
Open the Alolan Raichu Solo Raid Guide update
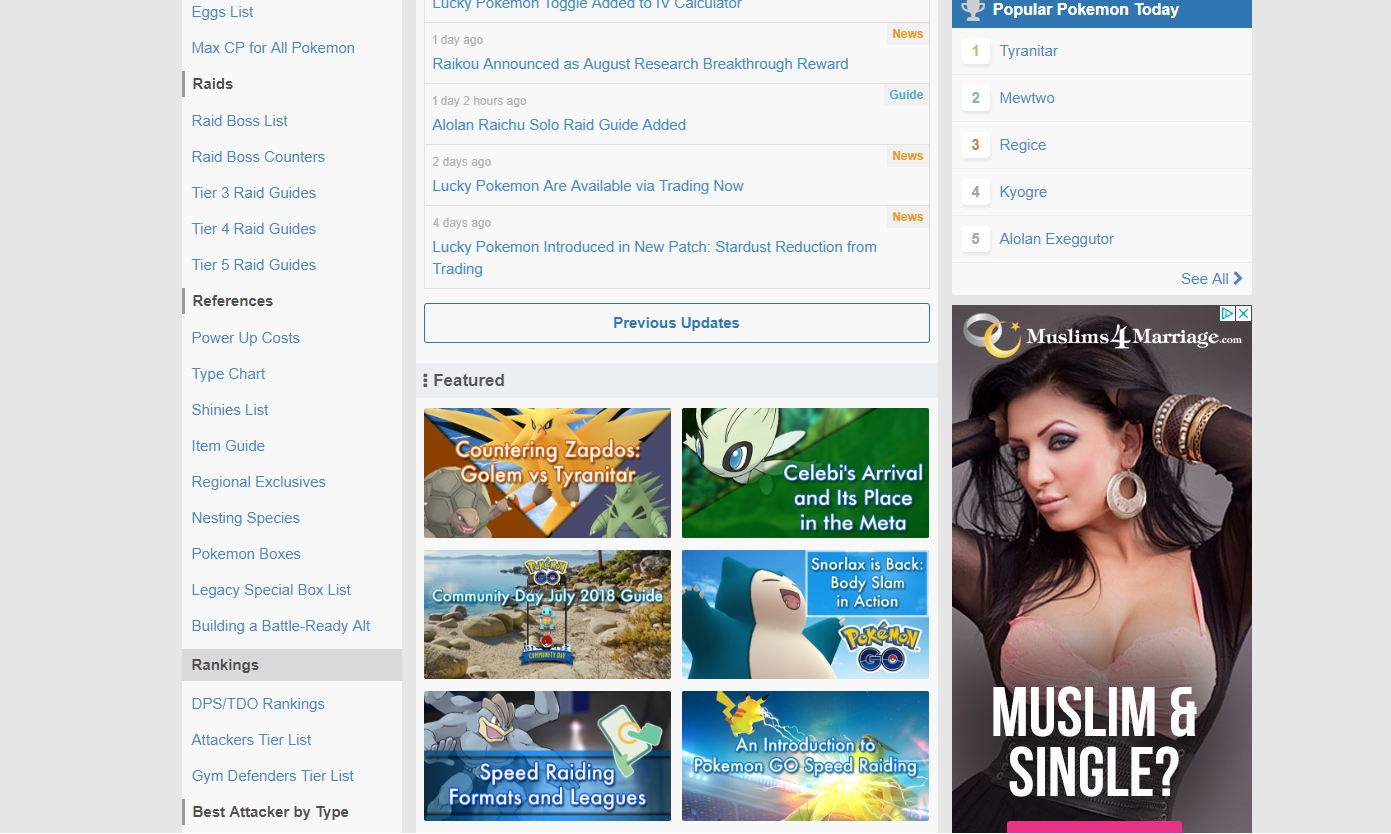tap(559, 125)
